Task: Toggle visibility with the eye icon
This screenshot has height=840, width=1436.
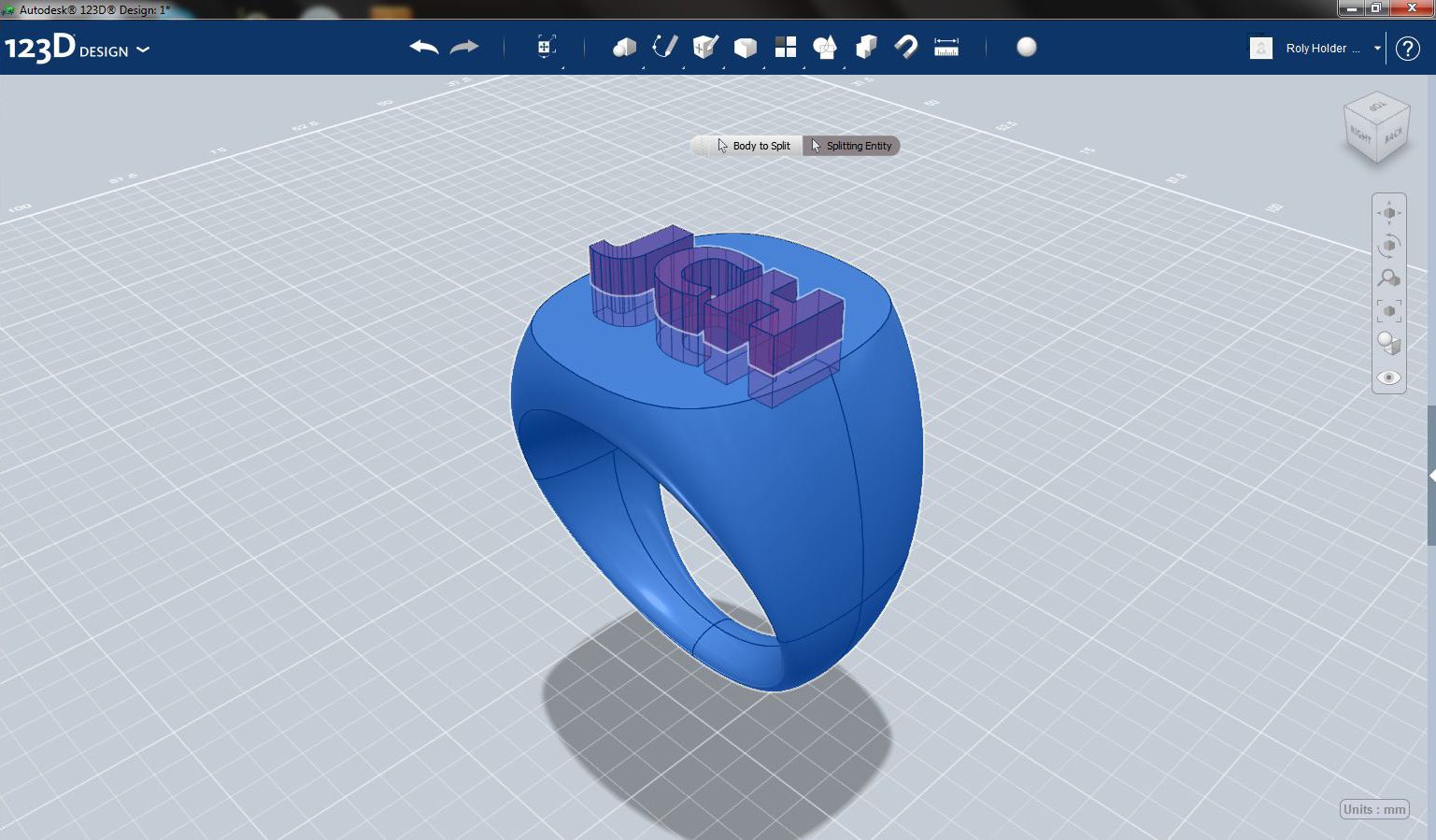Action: (x=1388, y=377)
